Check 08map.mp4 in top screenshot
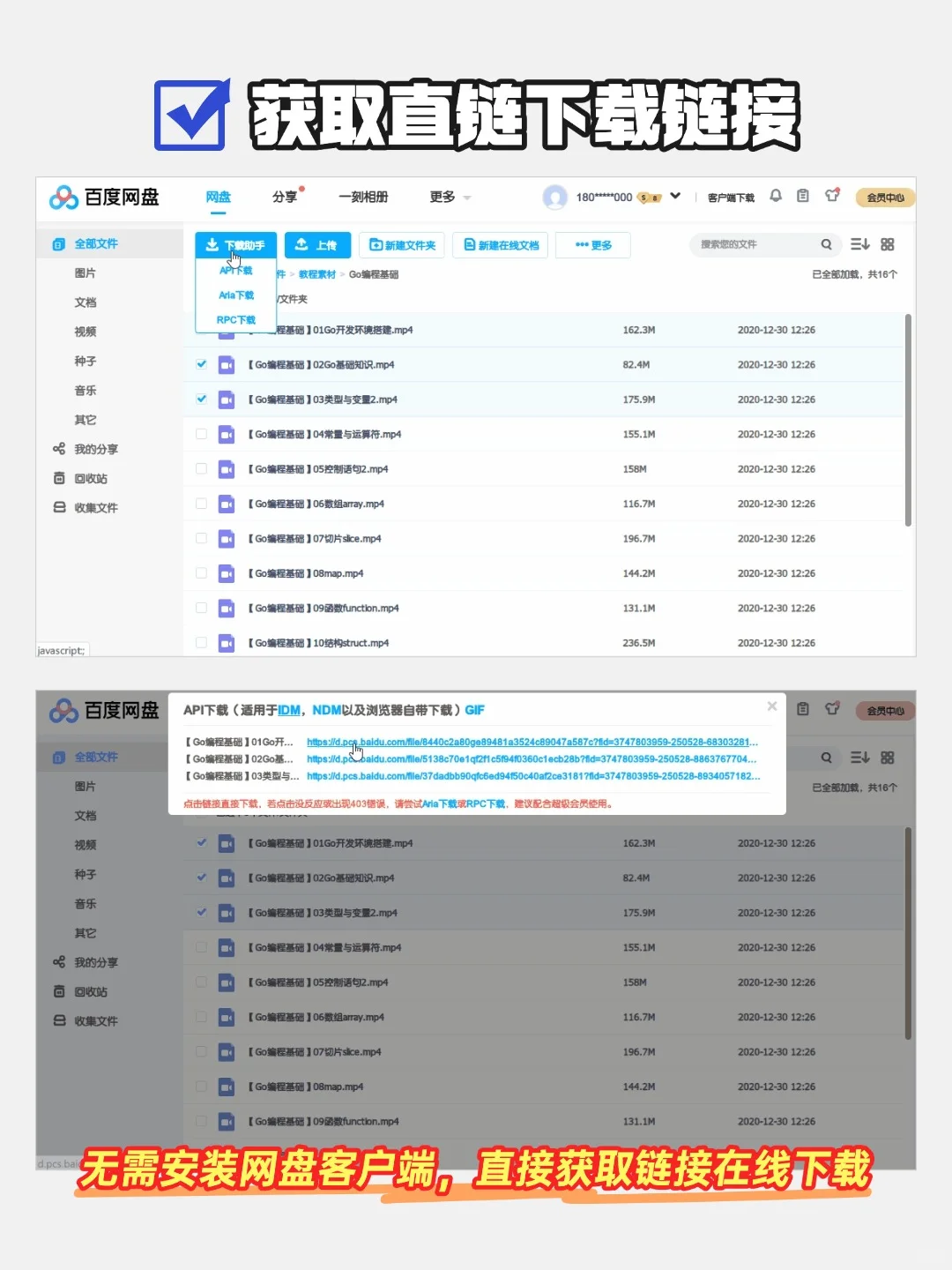The height and width of the screenshot is (1270, 952). [201, 573]
